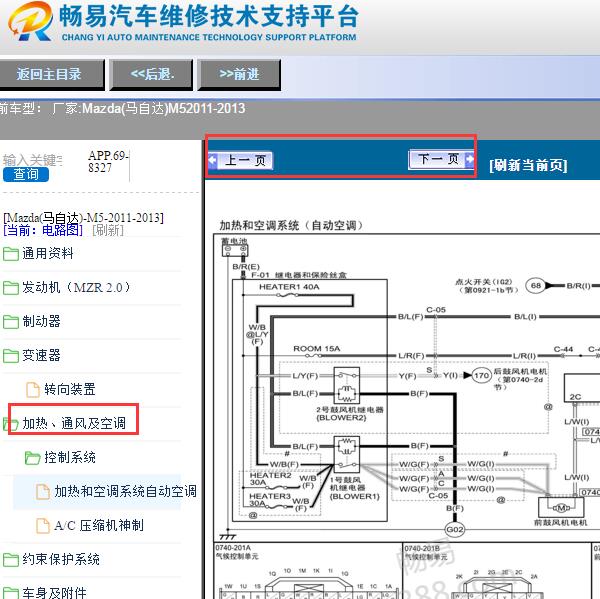This screenshot has height=599, width=600.
Task: Open 发动机 (MZR 2.0) category
Action: click(x=76, y=287)
